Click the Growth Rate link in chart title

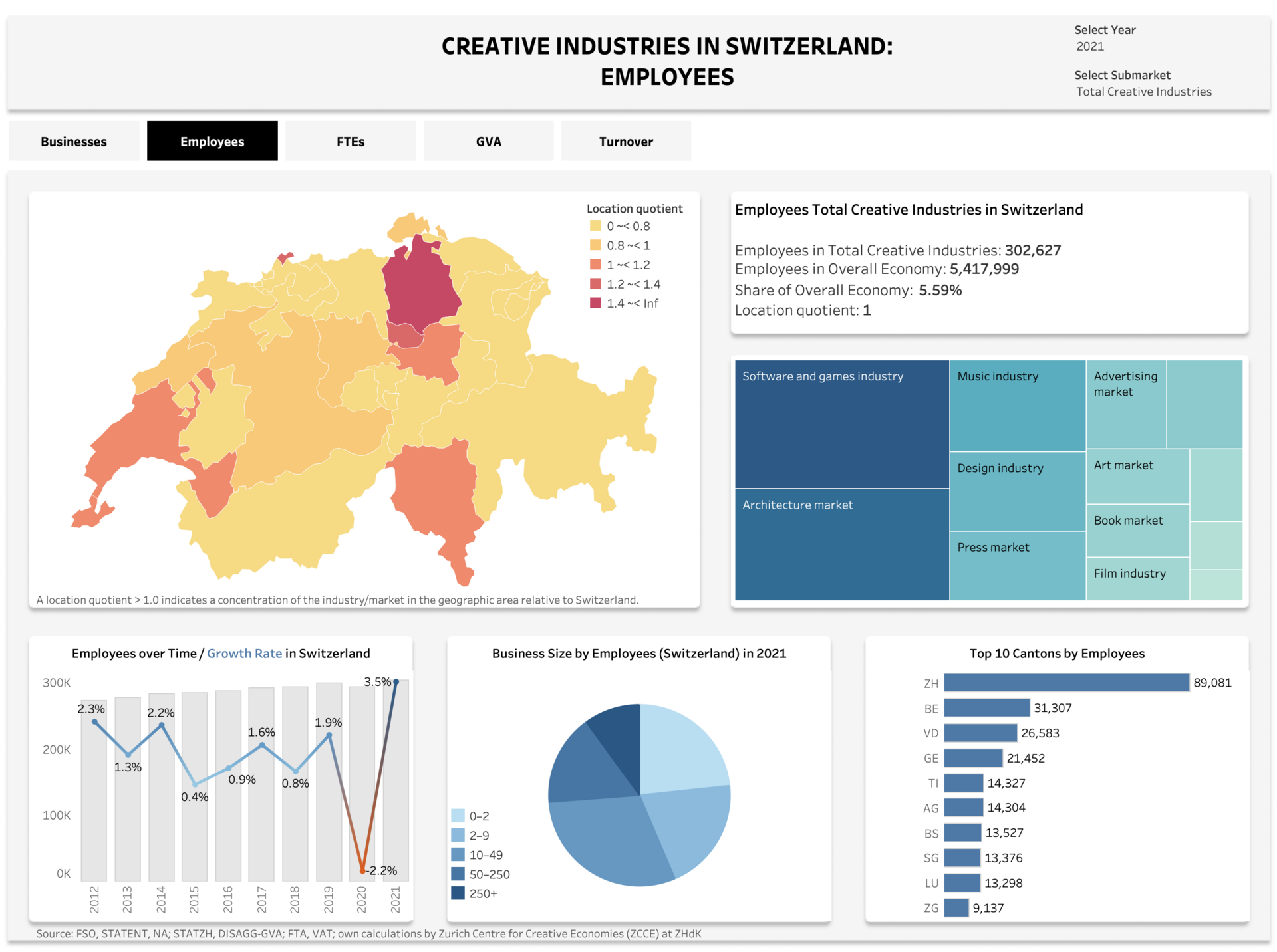pyautogui.click(x=244, y=654)
